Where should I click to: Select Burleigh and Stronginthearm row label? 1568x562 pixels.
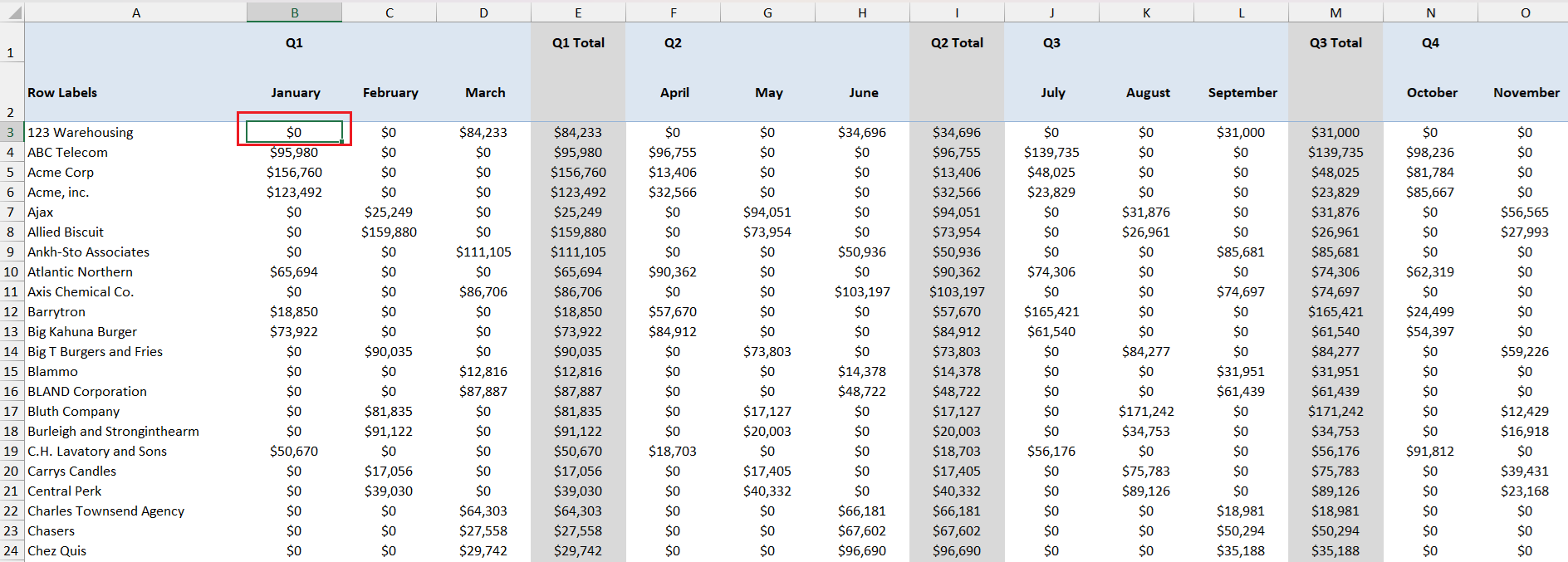click(113, 431)
